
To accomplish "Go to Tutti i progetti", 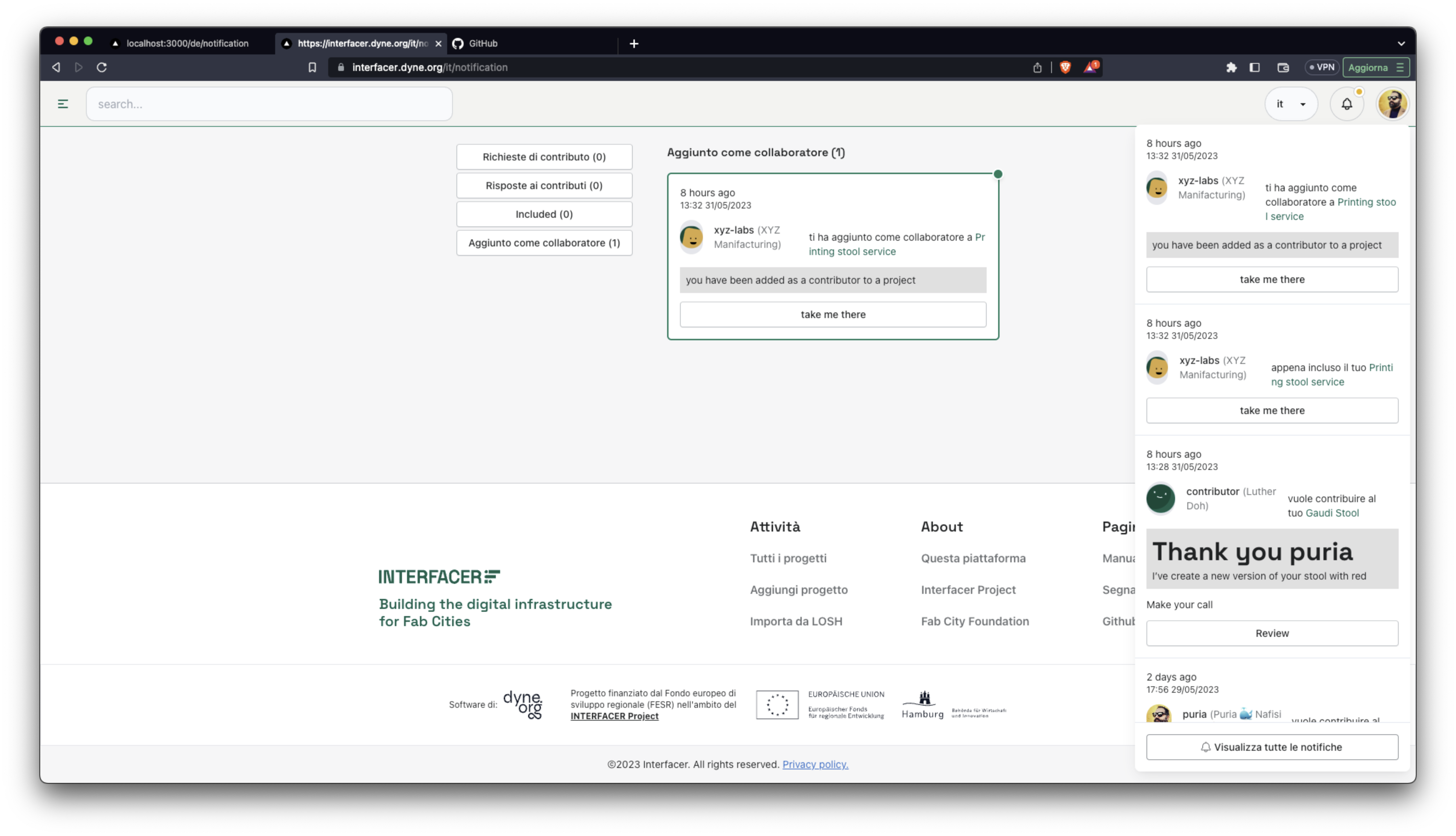I will point(788,558).
